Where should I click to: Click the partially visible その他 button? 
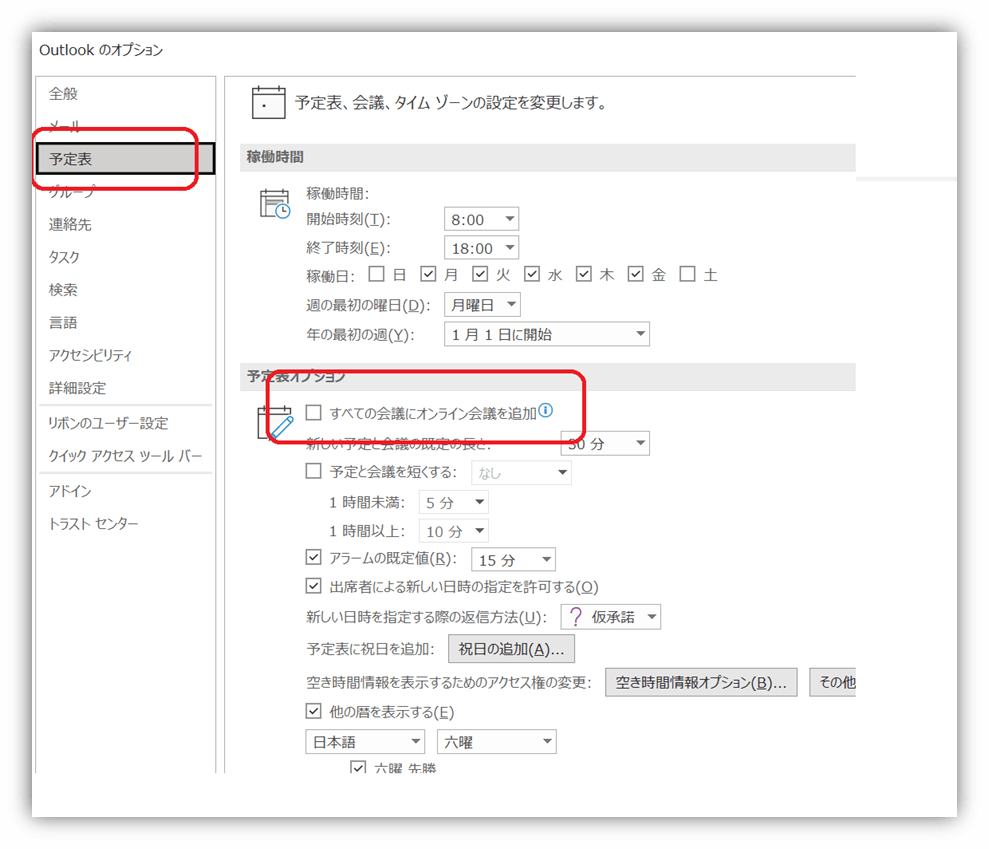(x=833, y=682)
